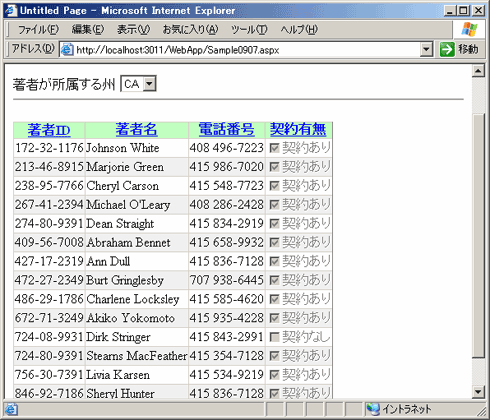Image resolution: width=490 pixels, height=420 pixels.
Task: Toggle contract checkbox for Johnson White
Action: coord(274,148)
